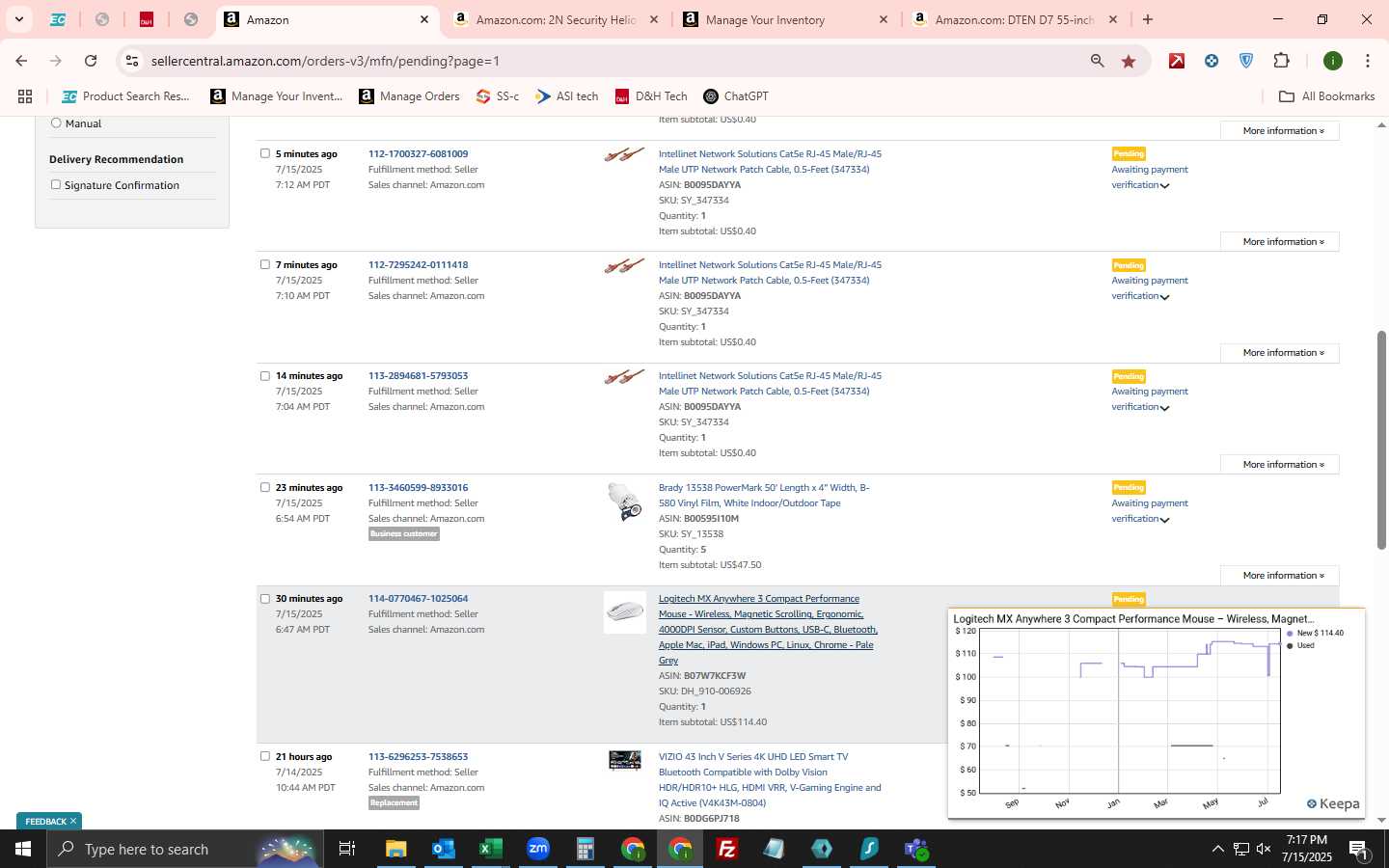Open the notification center icon
The width and height of the screenshot is (1389, 868).
[1358, 849]
